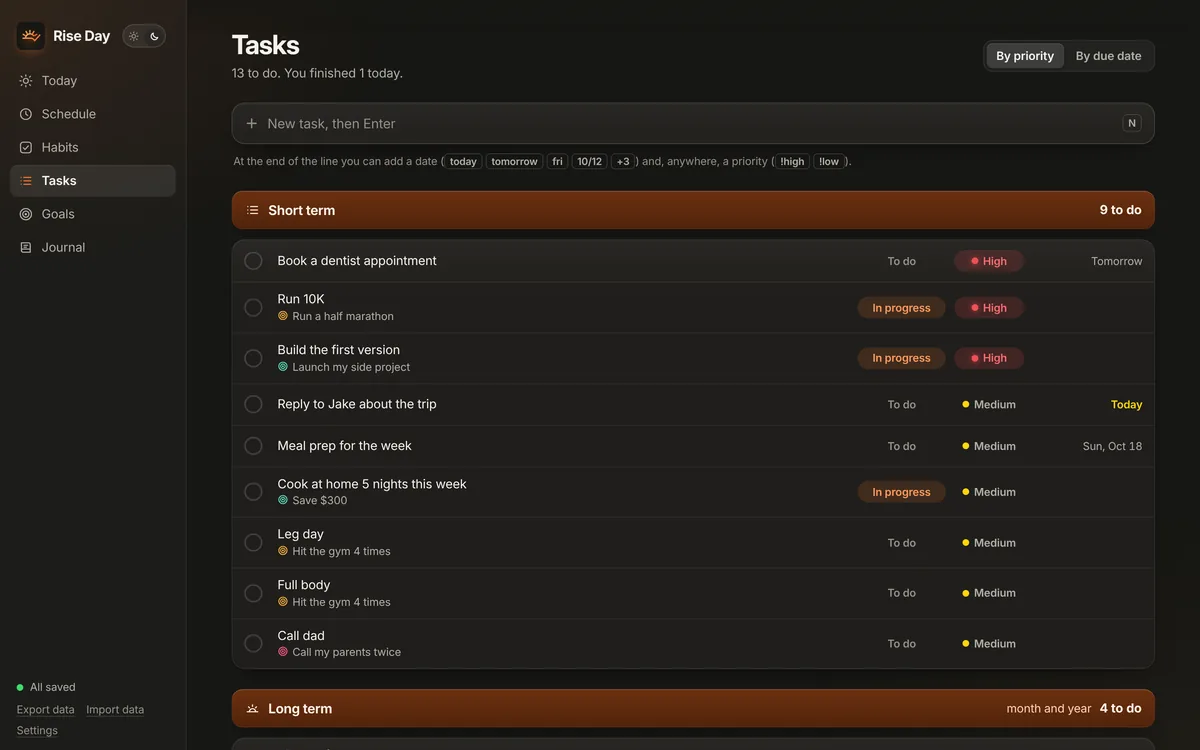Click the 'All saved' status indicator

pyautogui.click(x=46, y=687)
